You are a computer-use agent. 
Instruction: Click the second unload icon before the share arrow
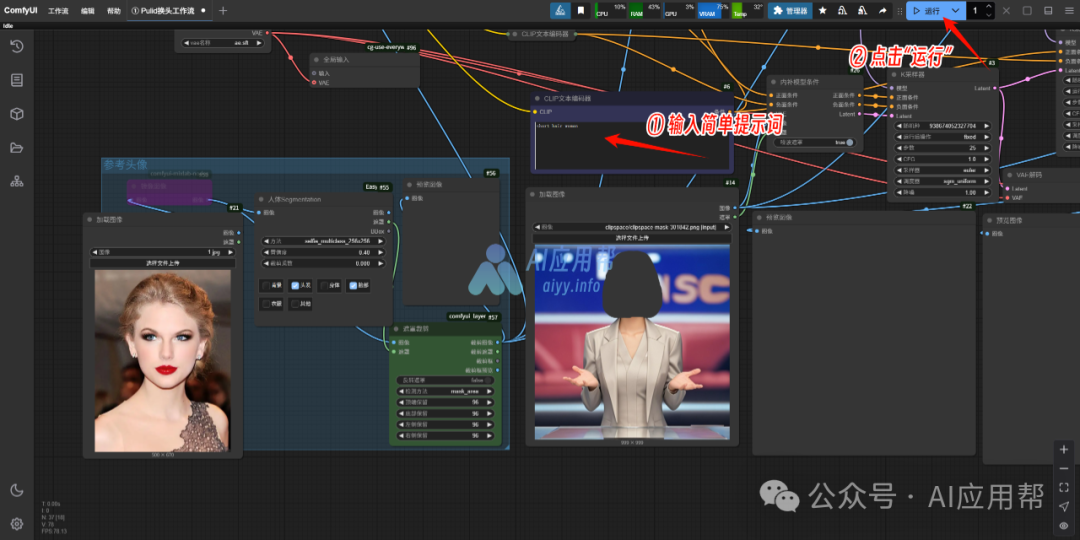pos(862,11)
